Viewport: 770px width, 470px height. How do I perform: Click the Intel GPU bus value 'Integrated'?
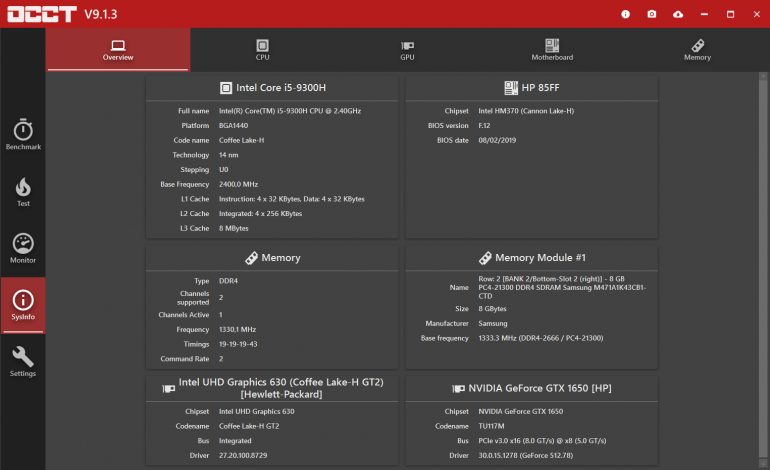[x=235, y=441]
